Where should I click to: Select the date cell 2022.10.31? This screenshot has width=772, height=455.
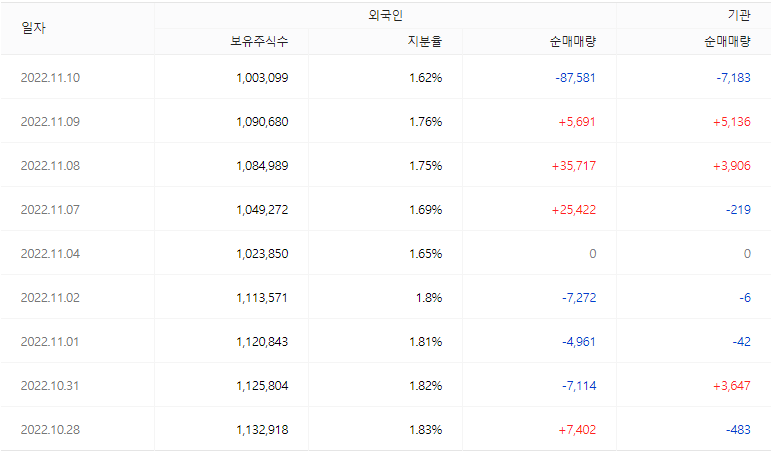click(50, 386)
